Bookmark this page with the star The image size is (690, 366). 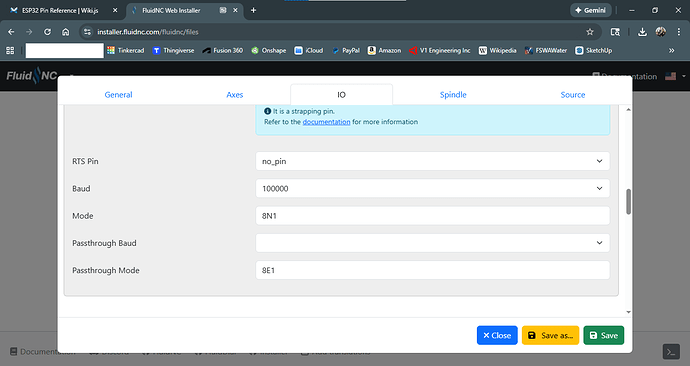coord(590,32)
